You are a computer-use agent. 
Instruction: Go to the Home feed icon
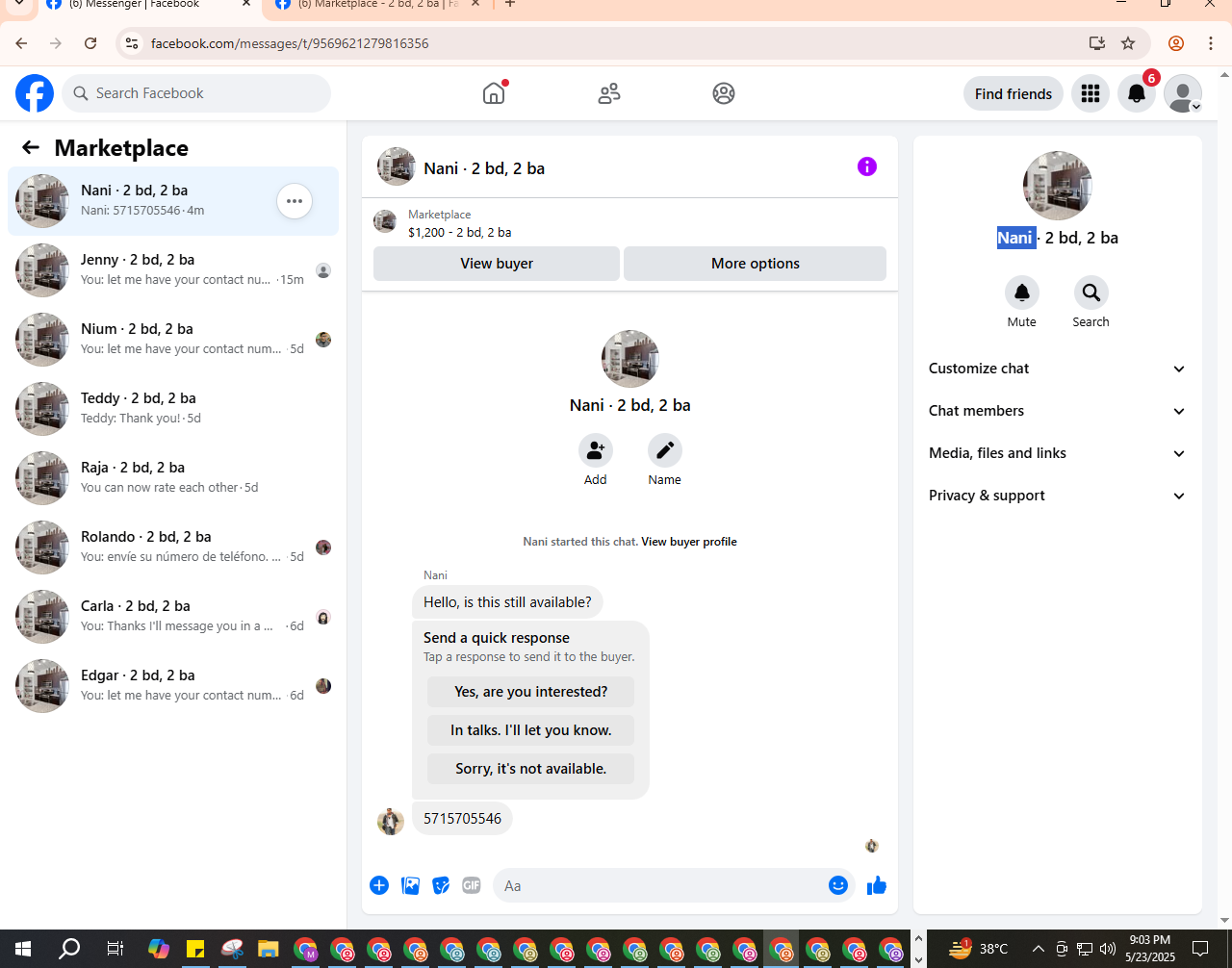point(494,93)
